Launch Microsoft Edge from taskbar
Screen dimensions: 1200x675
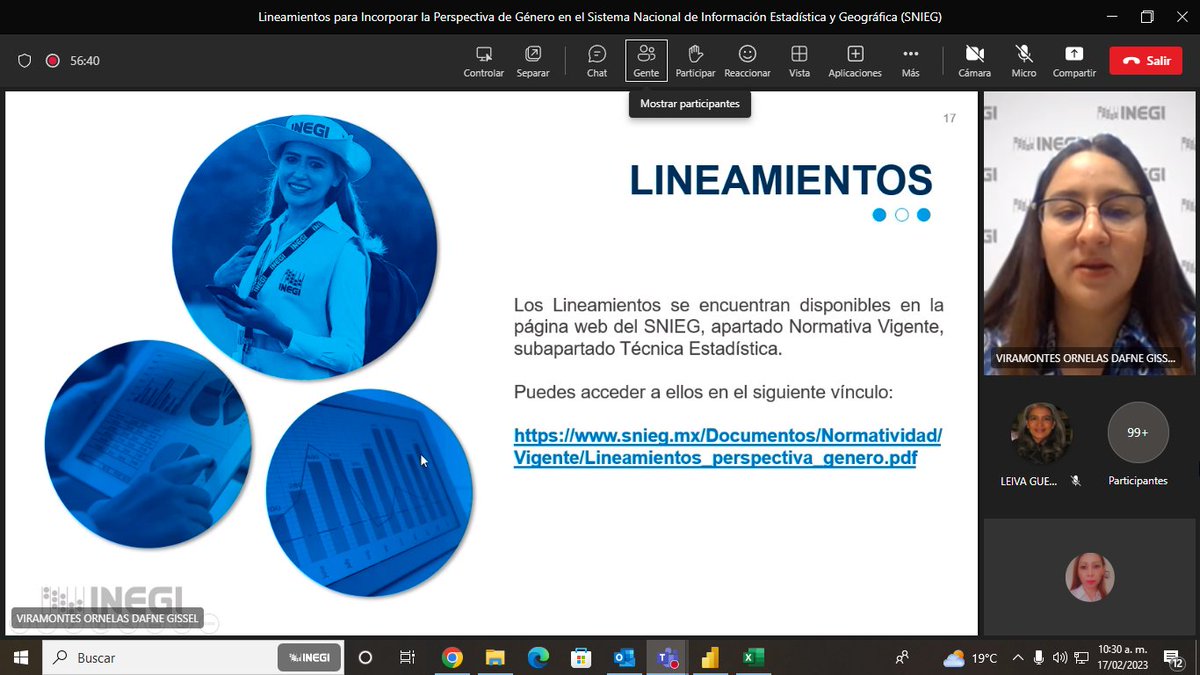538,657
